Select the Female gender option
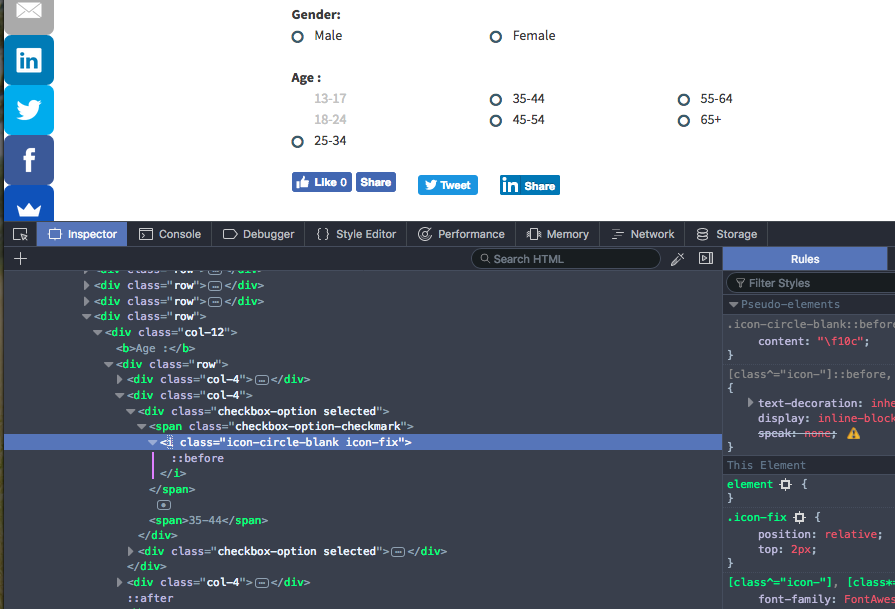 coord(496,37)
